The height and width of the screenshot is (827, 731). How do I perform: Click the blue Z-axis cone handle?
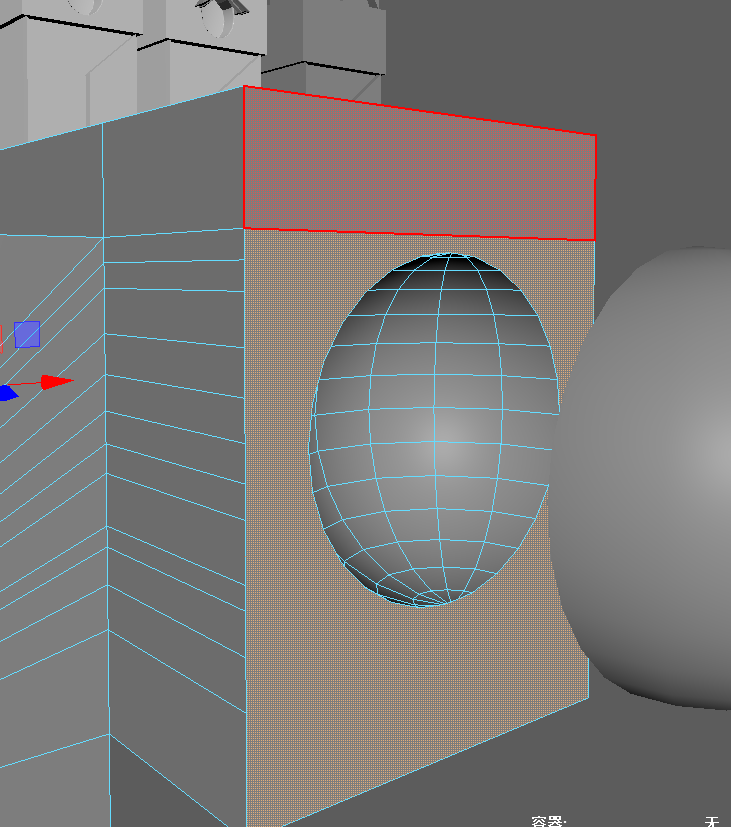click(x=7, y=393)
